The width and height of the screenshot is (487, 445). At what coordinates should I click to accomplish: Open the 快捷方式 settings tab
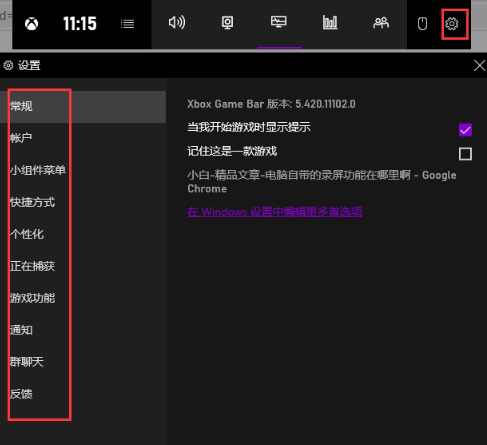[83, 202]
